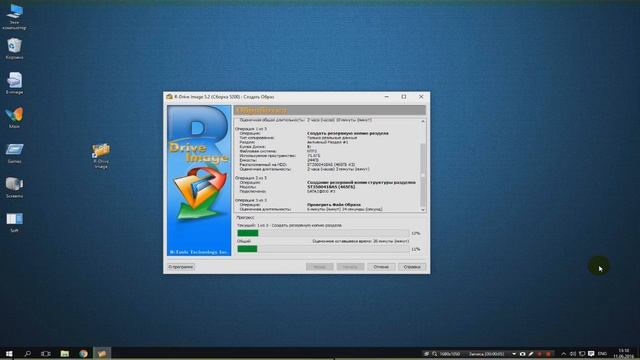Click the volume speaker tray icon
Viewport: 640px width, 360px height.
[x=573, y=354]
